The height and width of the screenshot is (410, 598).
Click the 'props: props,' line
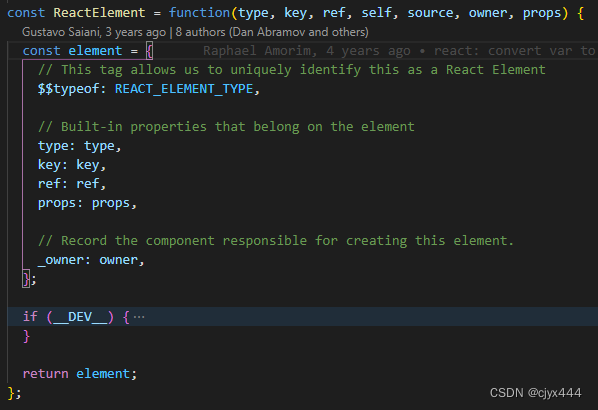click(x=87, y=203)
